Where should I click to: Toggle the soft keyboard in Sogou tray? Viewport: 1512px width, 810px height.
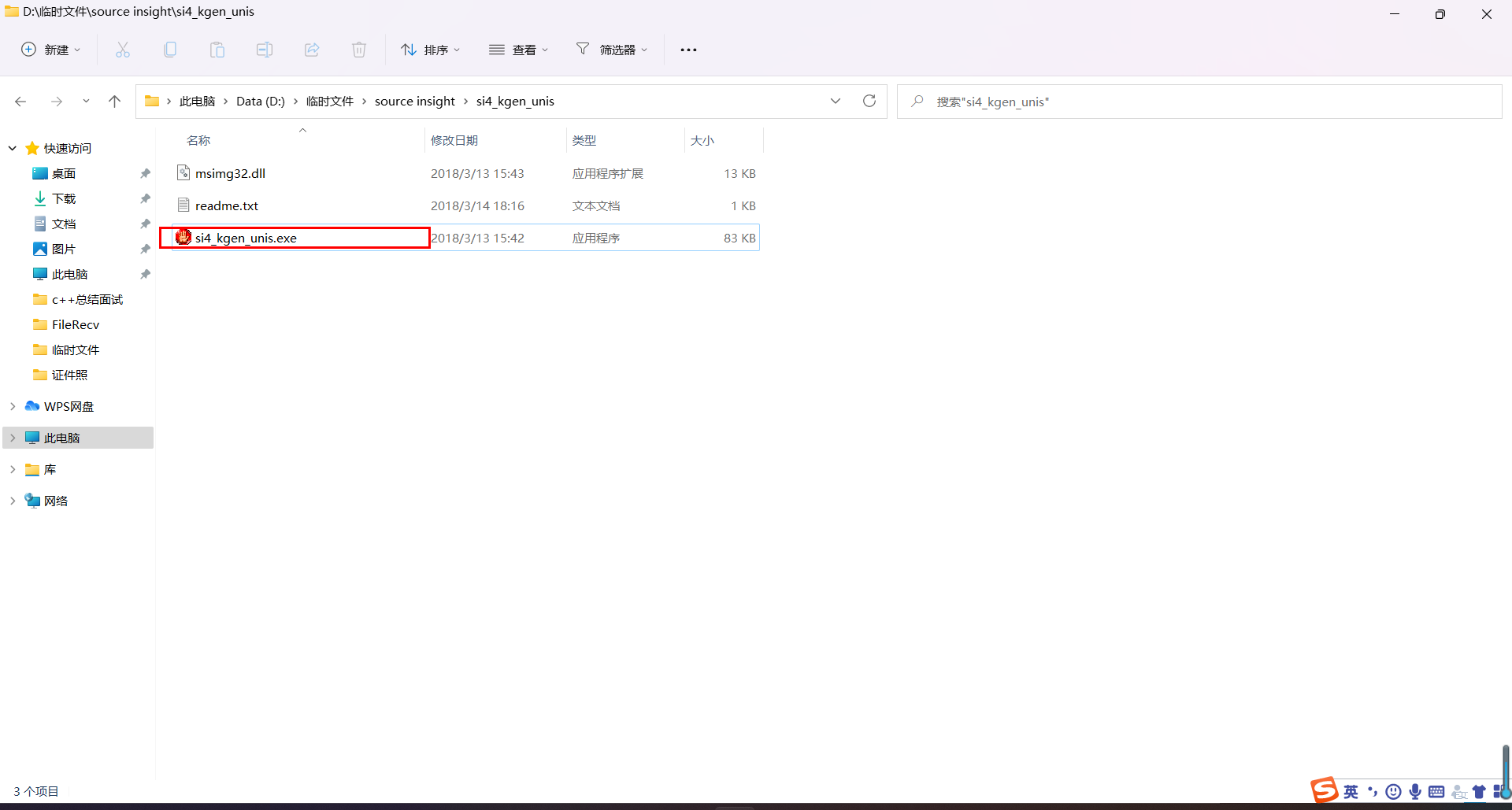pyautogui.click(x=1438, y=791)
